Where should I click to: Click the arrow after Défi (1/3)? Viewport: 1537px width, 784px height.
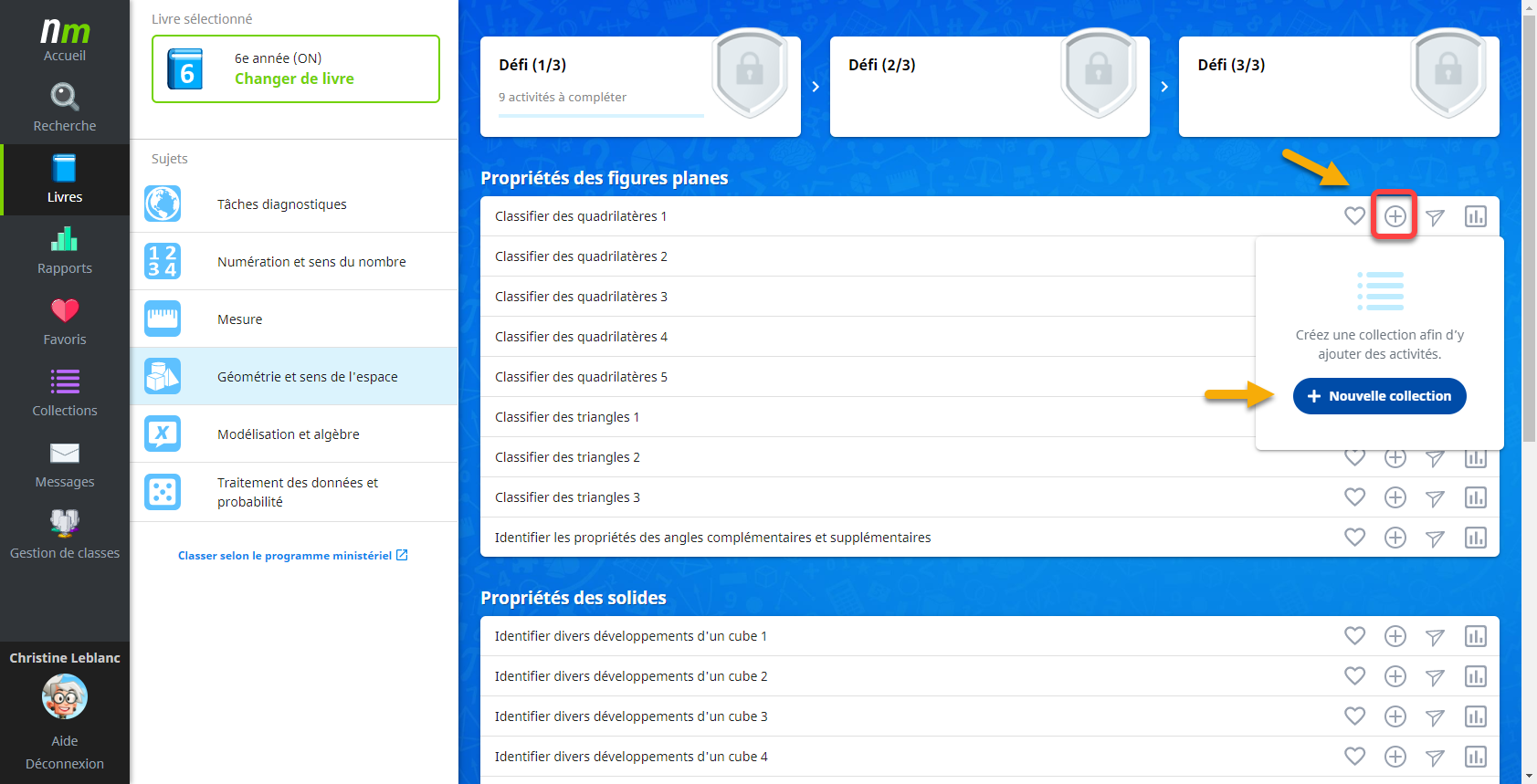[816, 87]
